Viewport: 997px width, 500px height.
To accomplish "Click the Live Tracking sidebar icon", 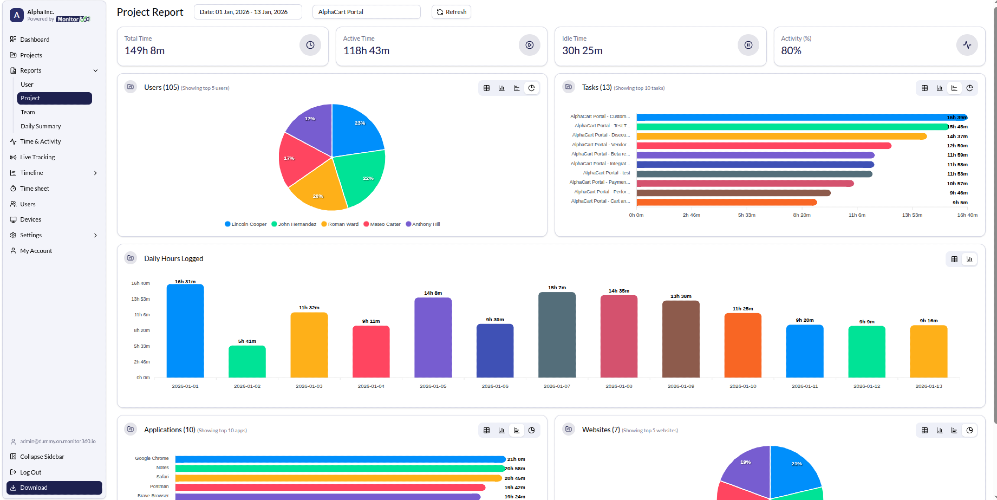I will 12,157.
